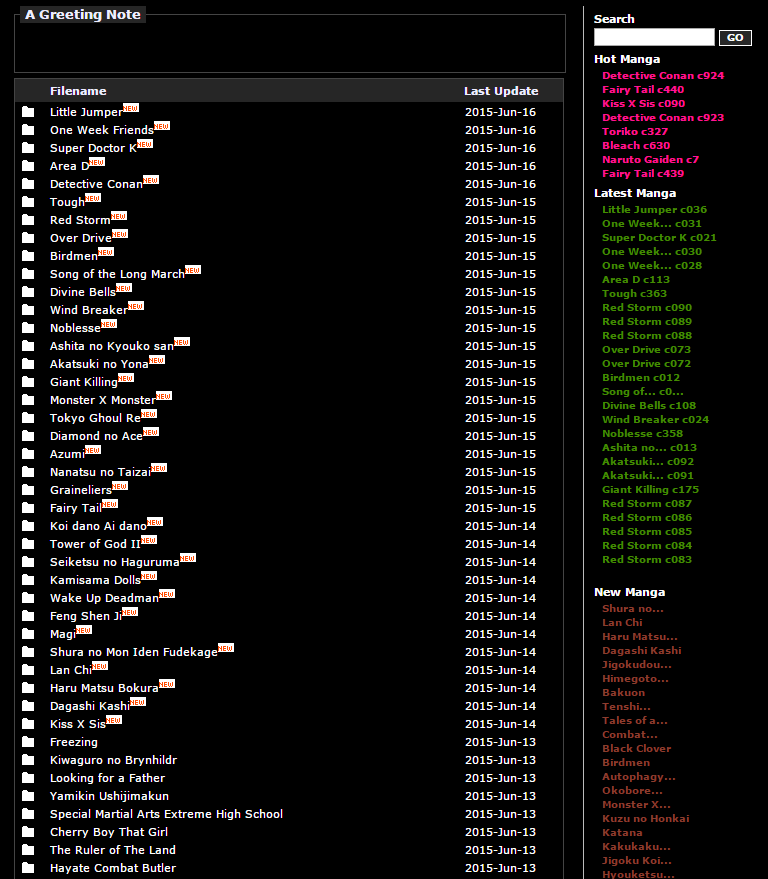Viewport: 768px width, 879px height.
Task: Open Fairy Tail c440 hot manga link
Action: (x=643, y=89)
